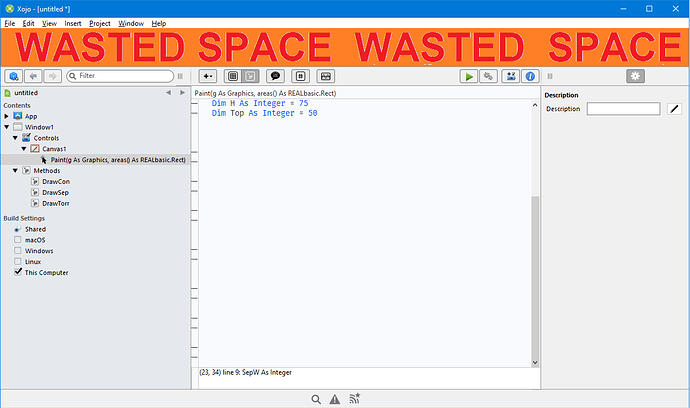
Task: Open the Description pencil editor
Action: (674, 109)
